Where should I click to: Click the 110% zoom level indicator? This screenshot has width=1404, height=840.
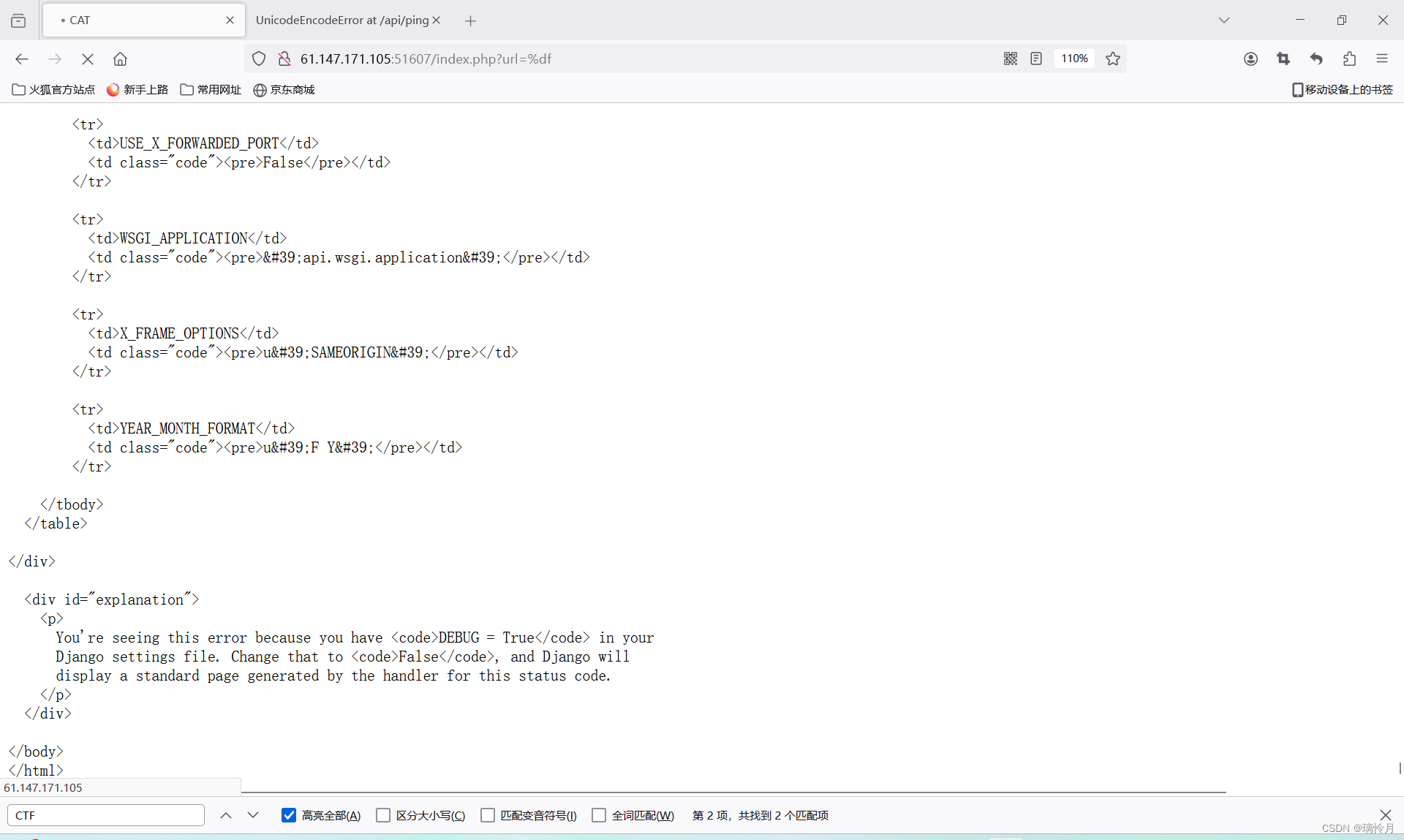[x=1074, y=58]
